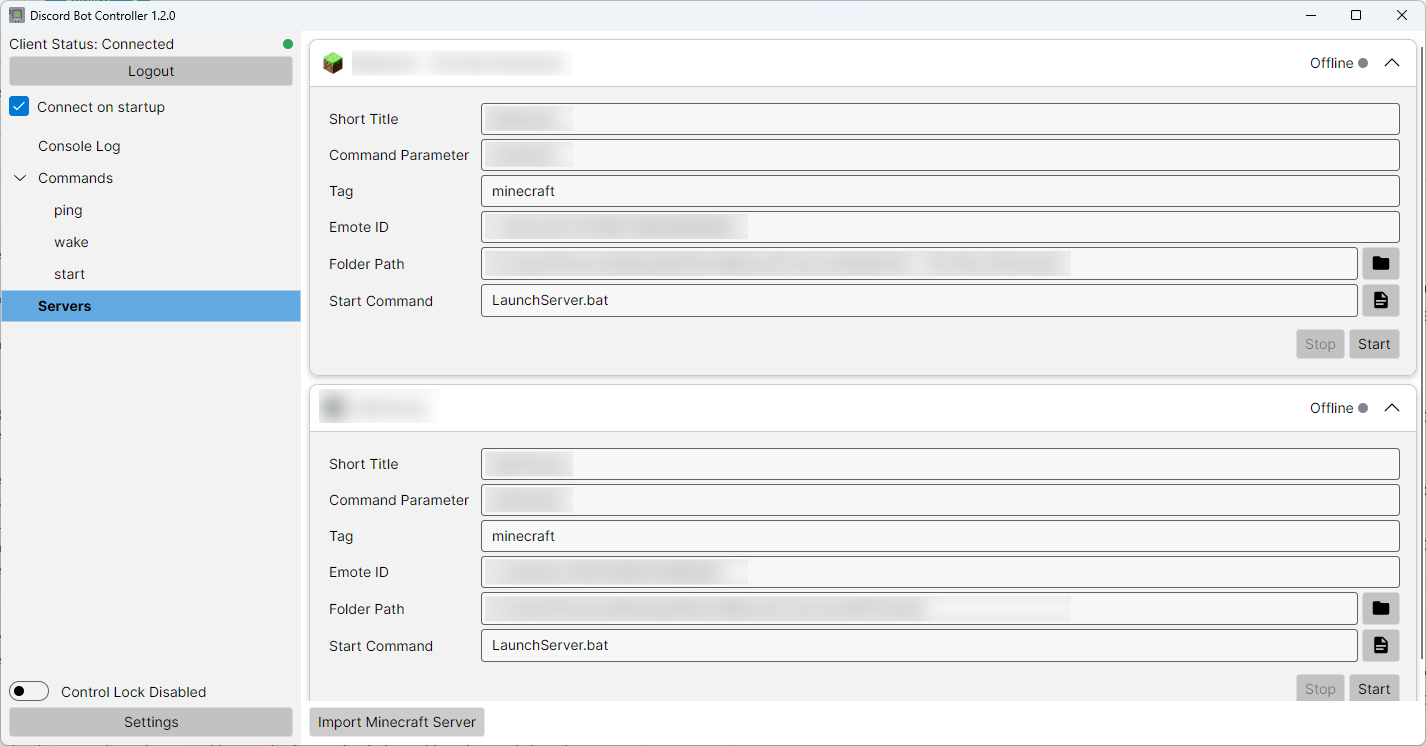Browse folder for first server's Folder Path
The height and width of the screenshot is (746, 1426).
pos(1380,264)
